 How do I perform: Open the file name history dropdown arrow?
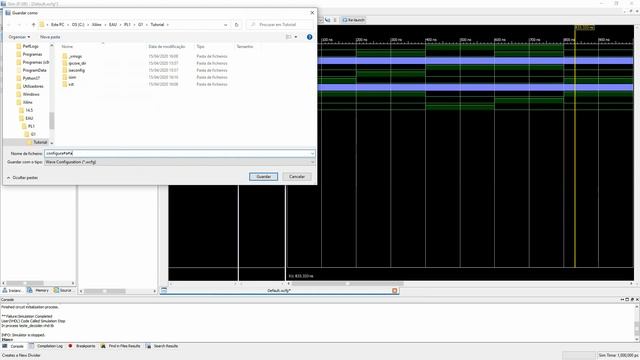click(312, 153)
